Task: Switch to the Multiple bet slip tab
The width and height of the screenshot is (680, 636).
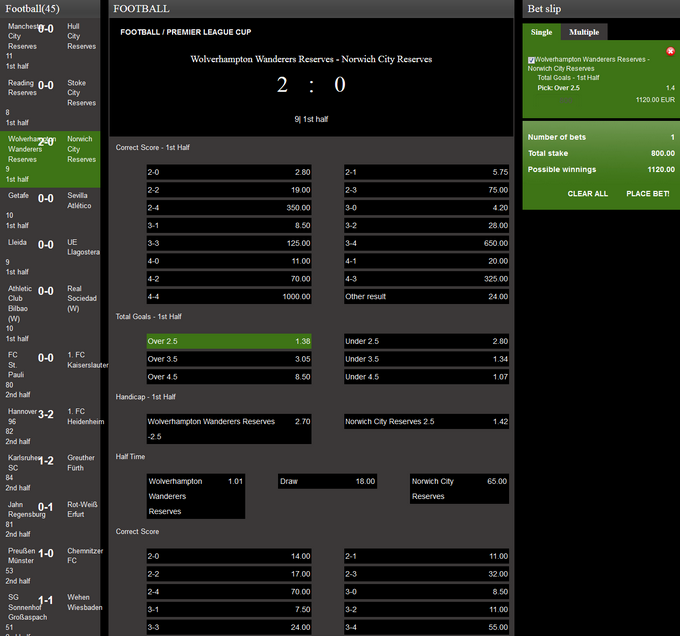Action: 584,32
